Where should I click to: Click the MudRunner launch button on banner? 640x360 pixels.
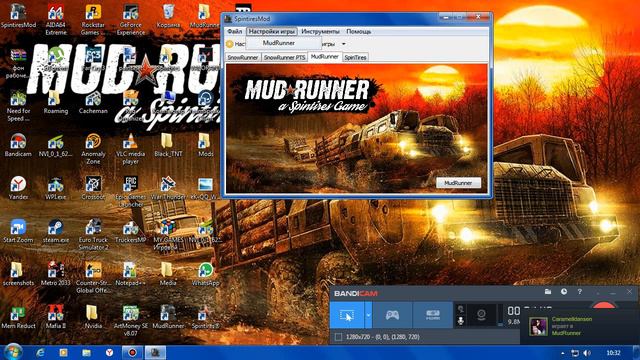[x=458, y=183]
